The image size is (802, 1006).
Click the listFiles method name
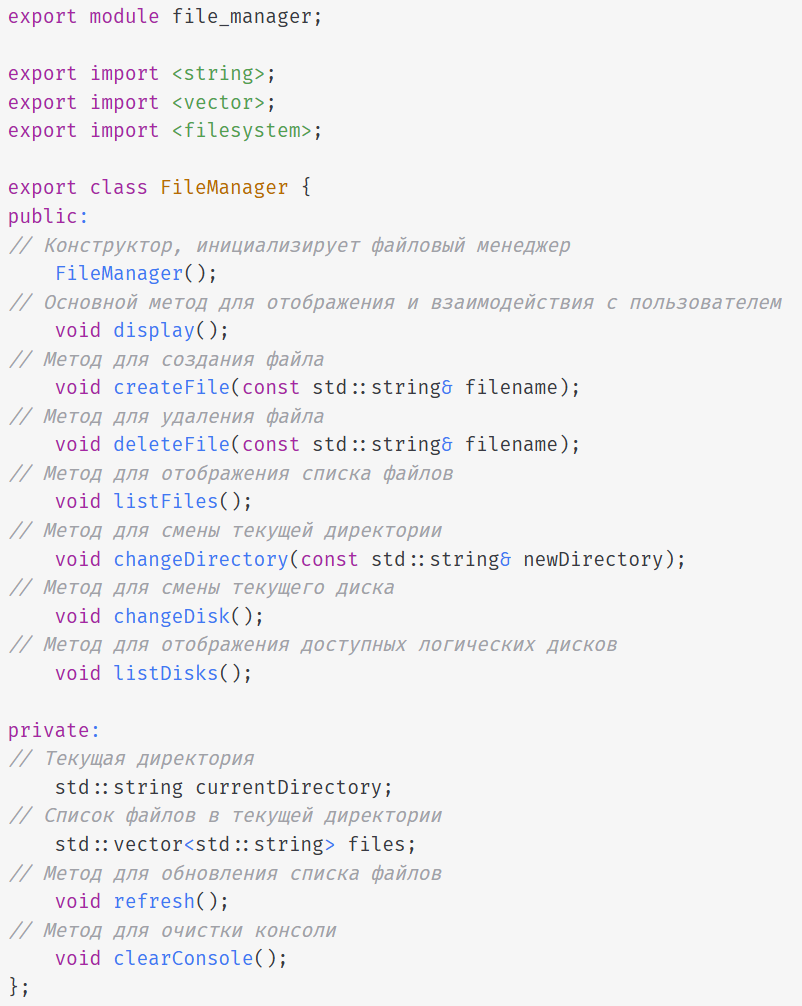[166, 502]
